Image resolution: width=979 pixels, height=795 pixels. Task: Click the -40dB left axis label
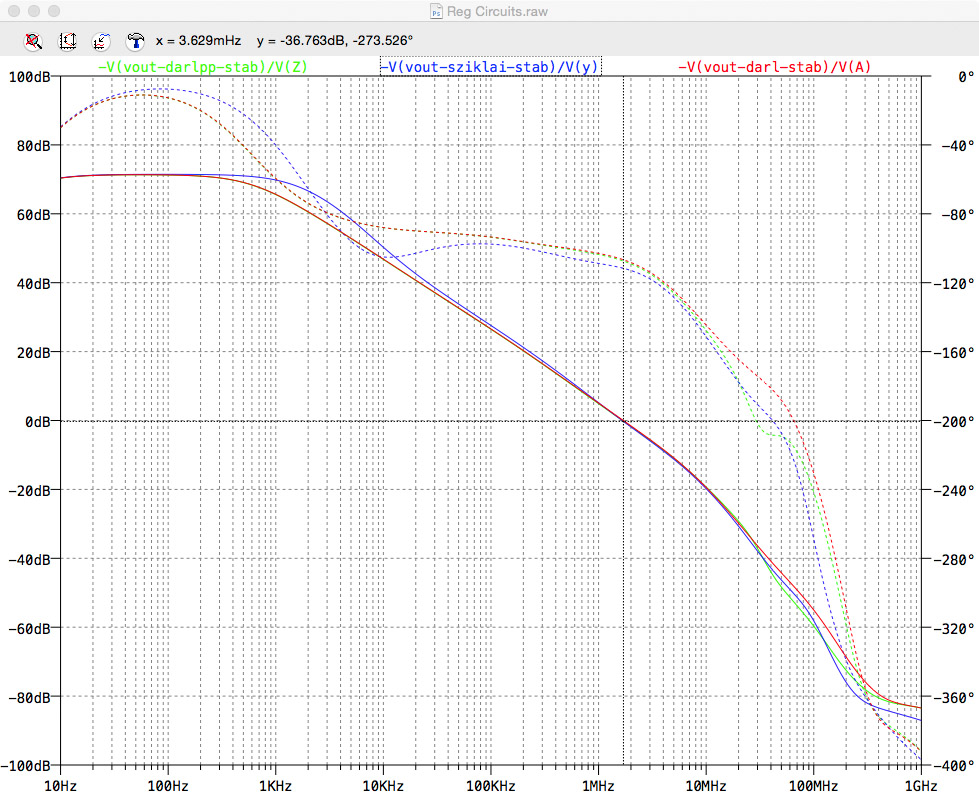coord(29,560)
